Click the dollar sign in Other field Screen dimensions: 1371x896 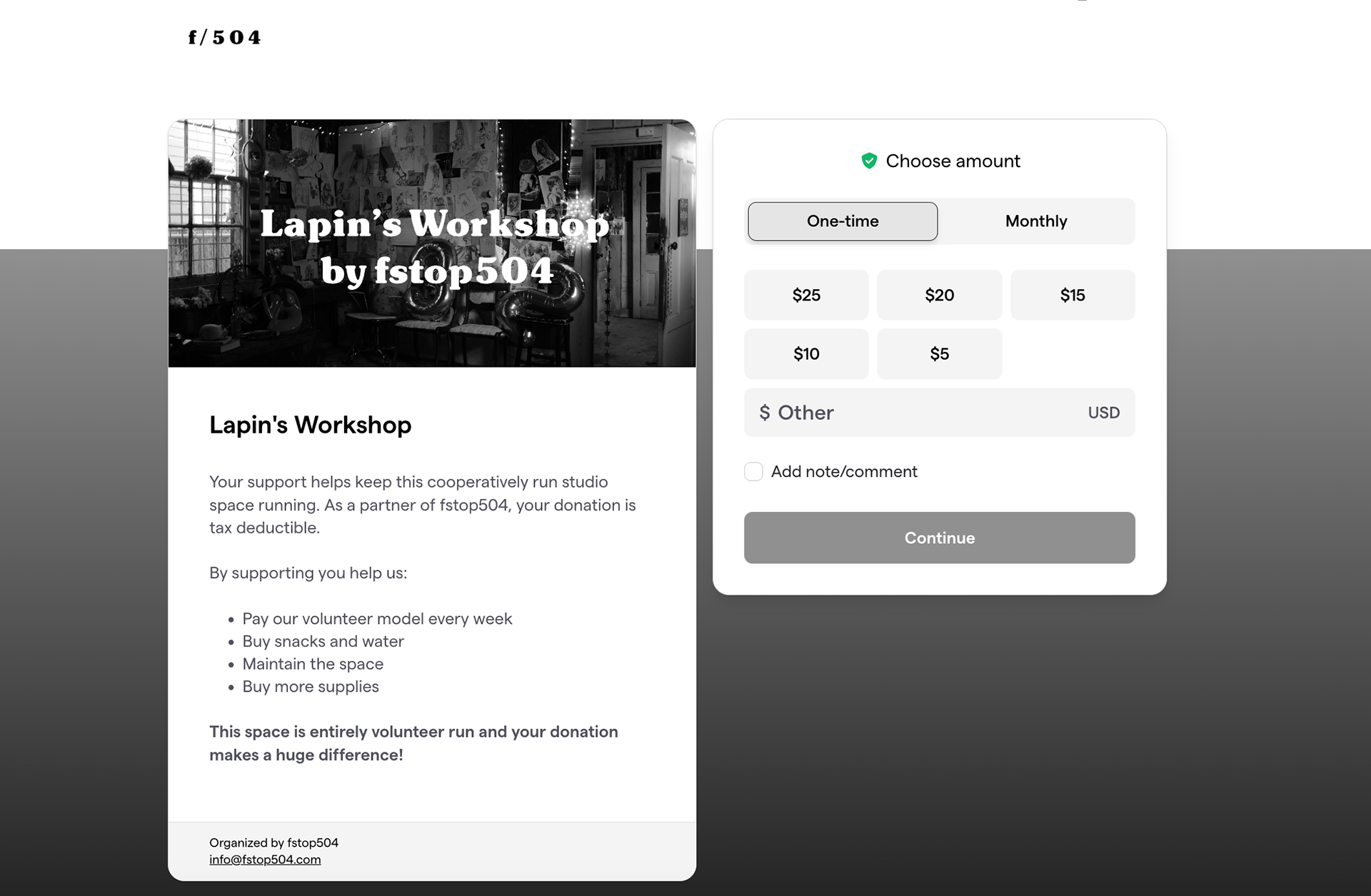[x=764, y=413]
